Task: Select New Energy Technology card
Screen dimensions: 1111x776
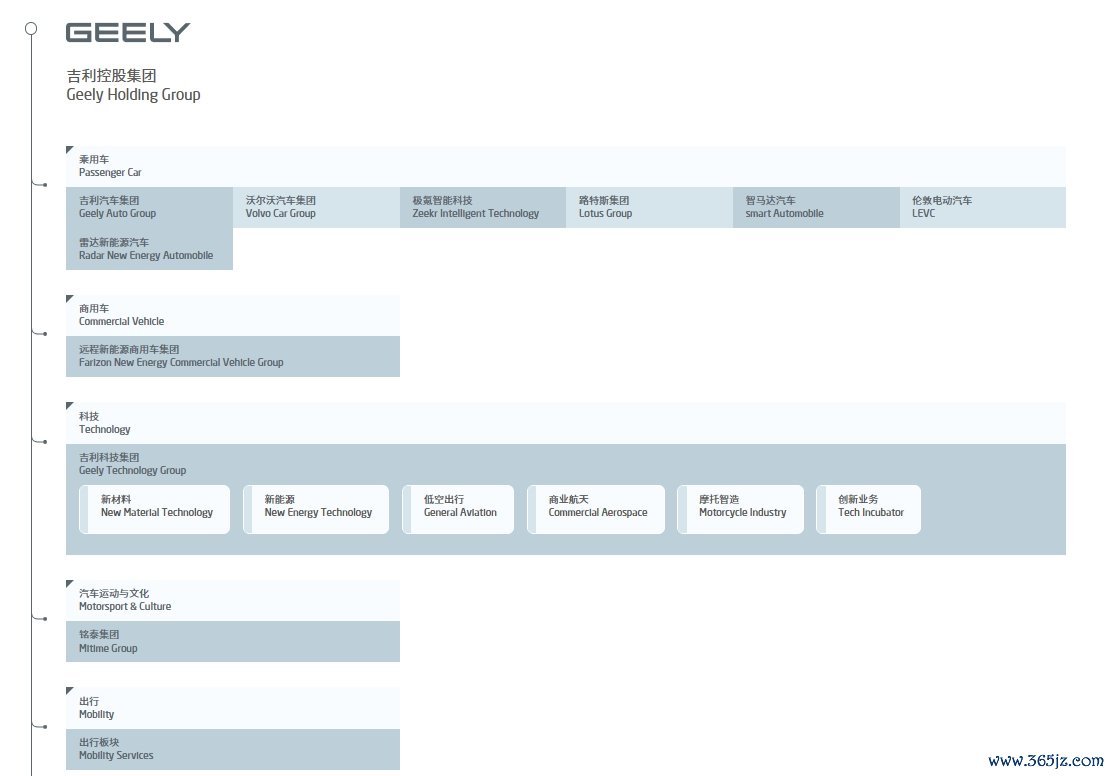Action: pyautogui.click(x=316, y=509)
